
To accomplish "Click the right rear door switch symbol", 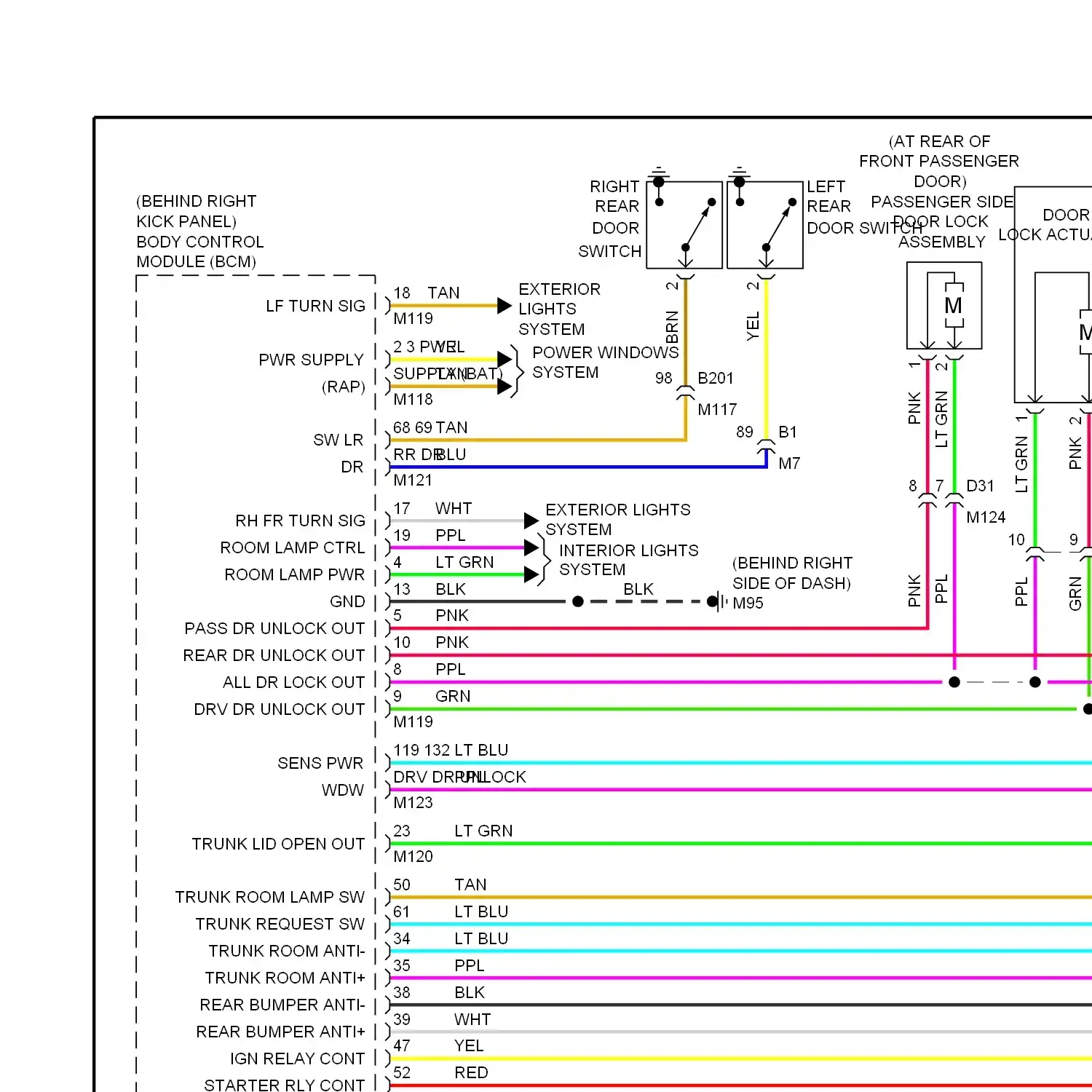I will tap(684, 225).
